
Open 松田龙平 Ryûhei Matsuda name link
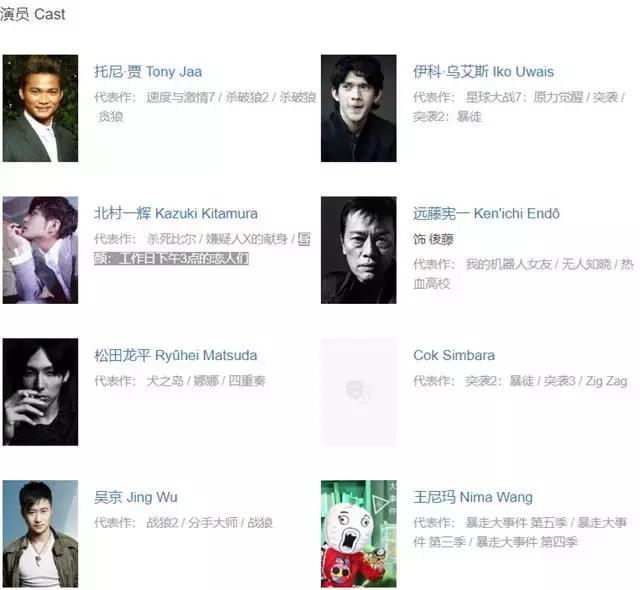176,355
